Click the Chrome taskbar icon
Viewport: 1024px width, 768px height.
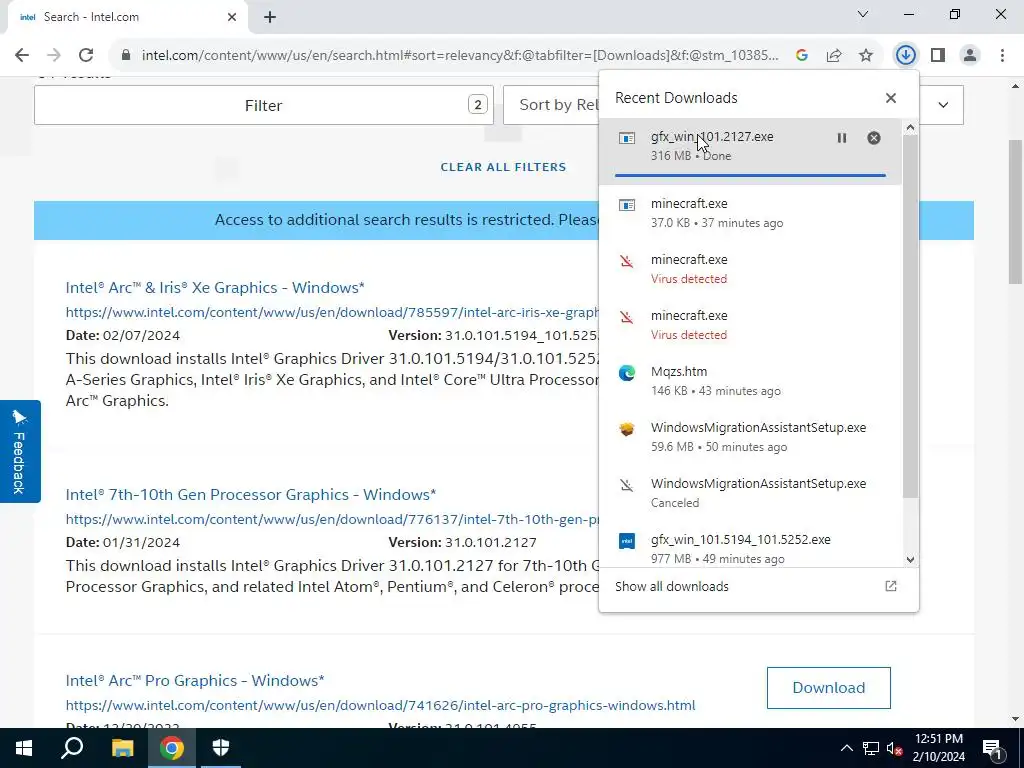172,748
